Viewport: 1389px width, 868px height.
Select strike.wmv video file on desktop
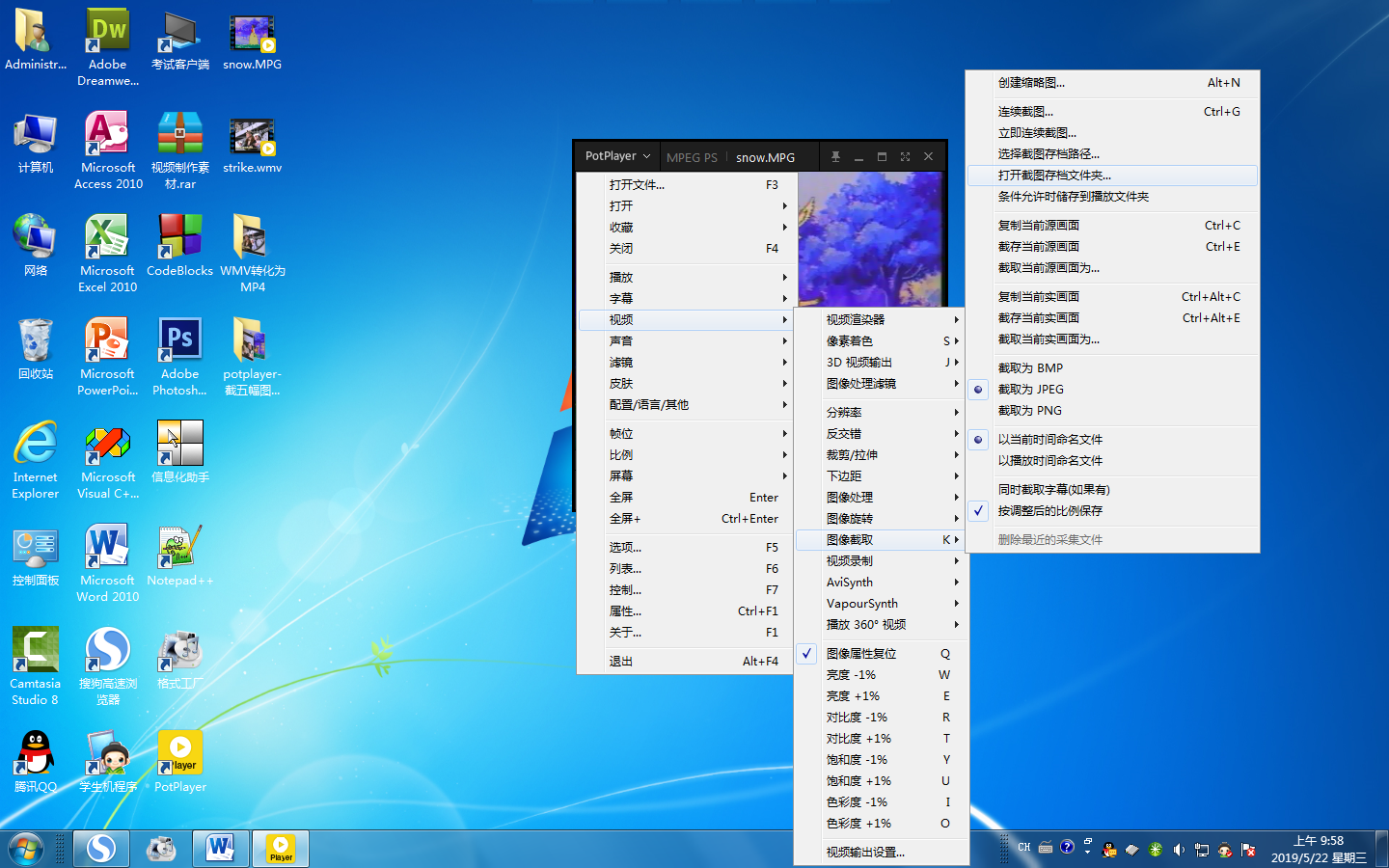tap(252, 145)
